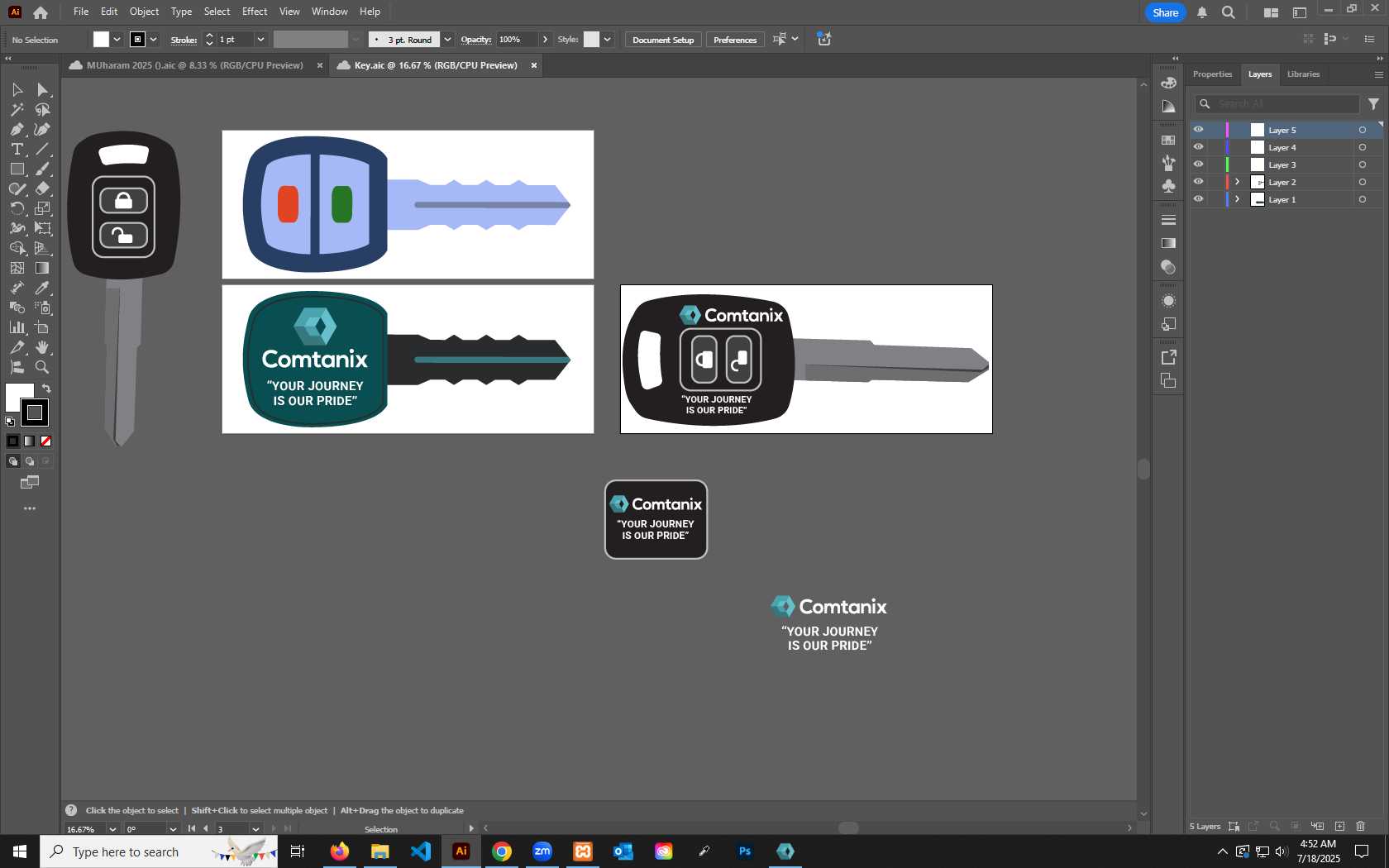Screen dimensions: 1389x868
Task: Open the rotate view angle dropdown
Action: click(x=173, y=829)
